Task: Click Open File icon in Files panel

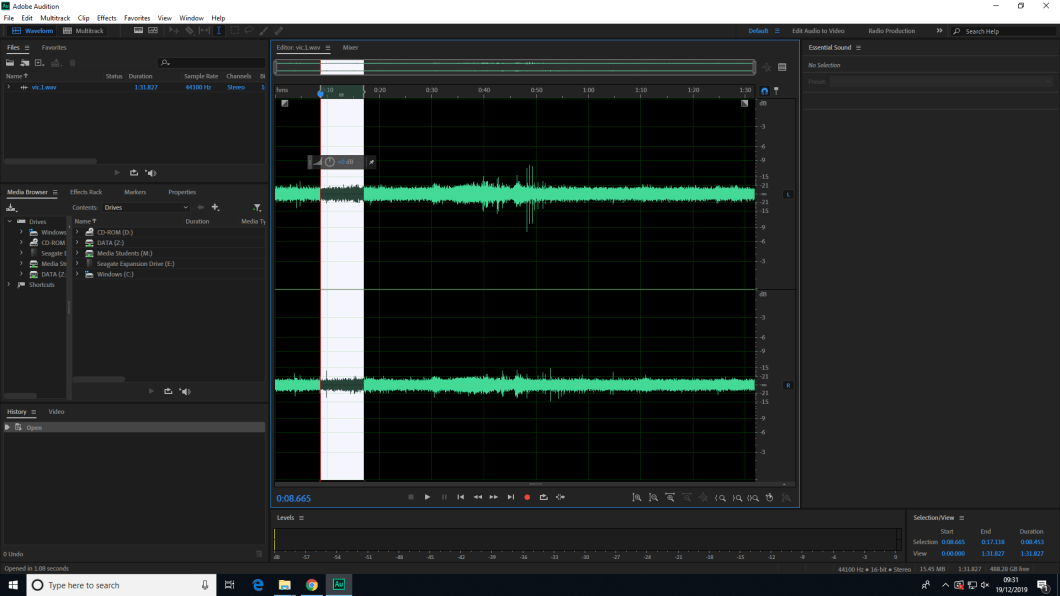Action: pyautogui.click(x=10, y=63)
